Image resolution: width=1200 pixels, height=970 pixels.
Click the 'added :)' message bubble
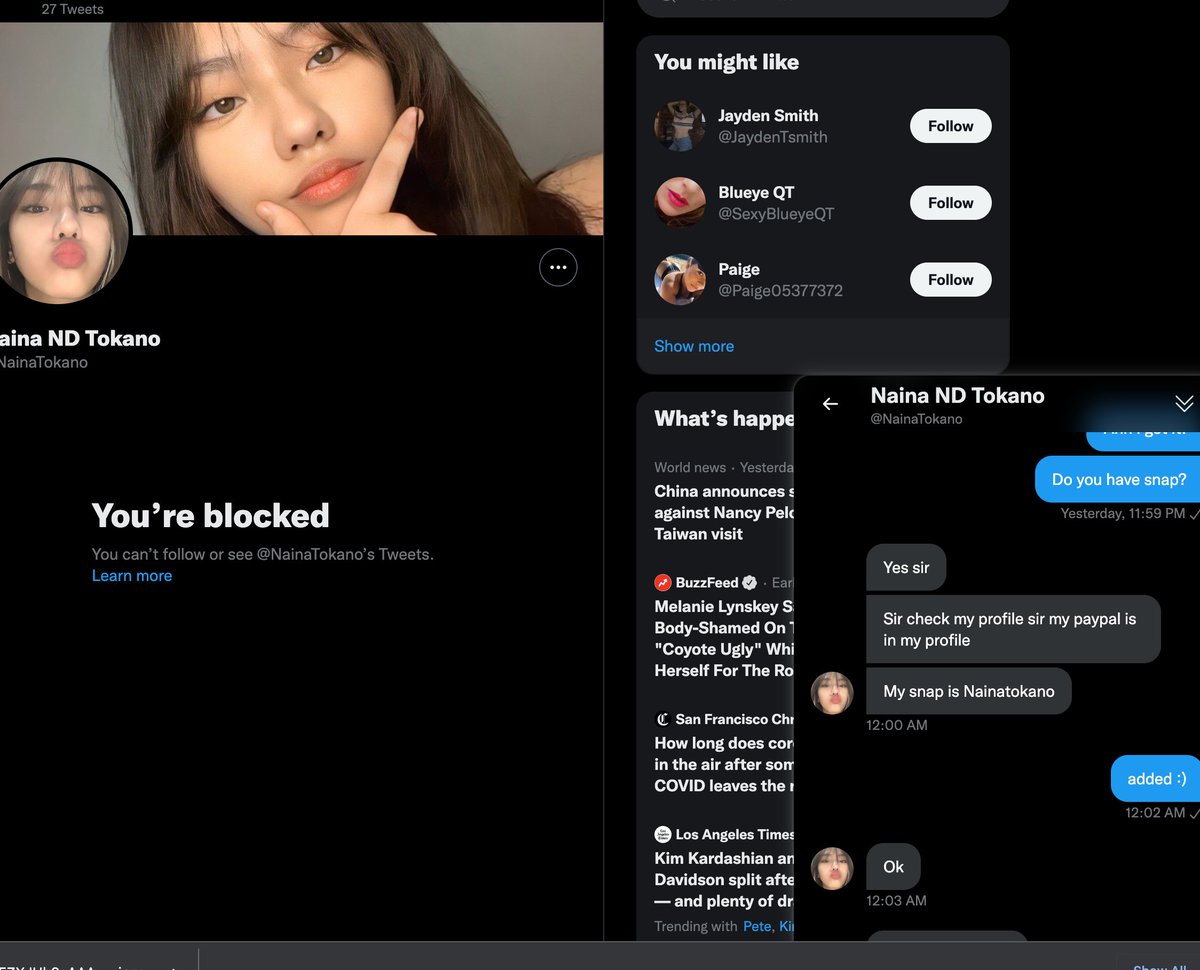1156,779
